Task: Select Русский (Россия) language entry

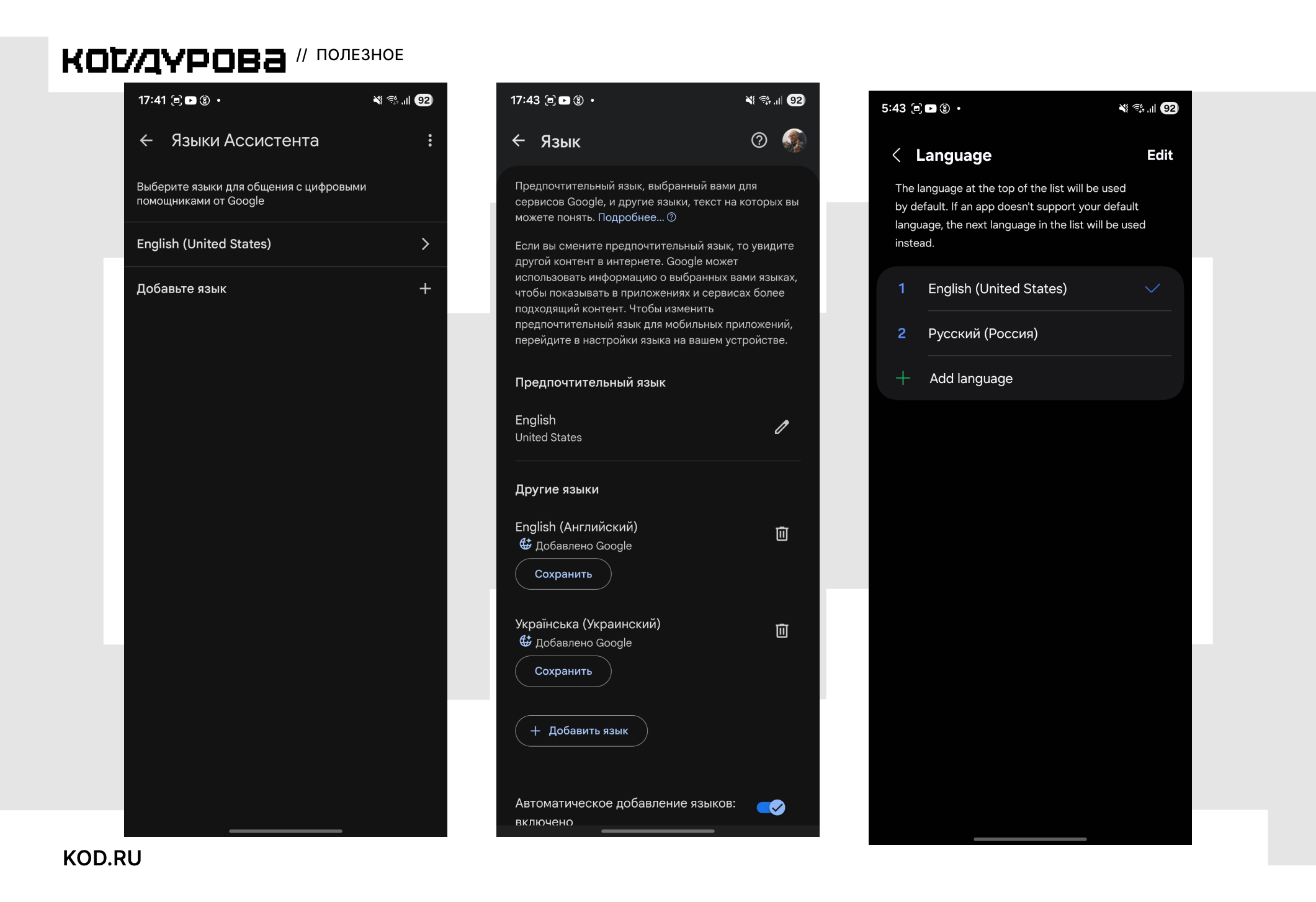Action: coord(1030,333)
